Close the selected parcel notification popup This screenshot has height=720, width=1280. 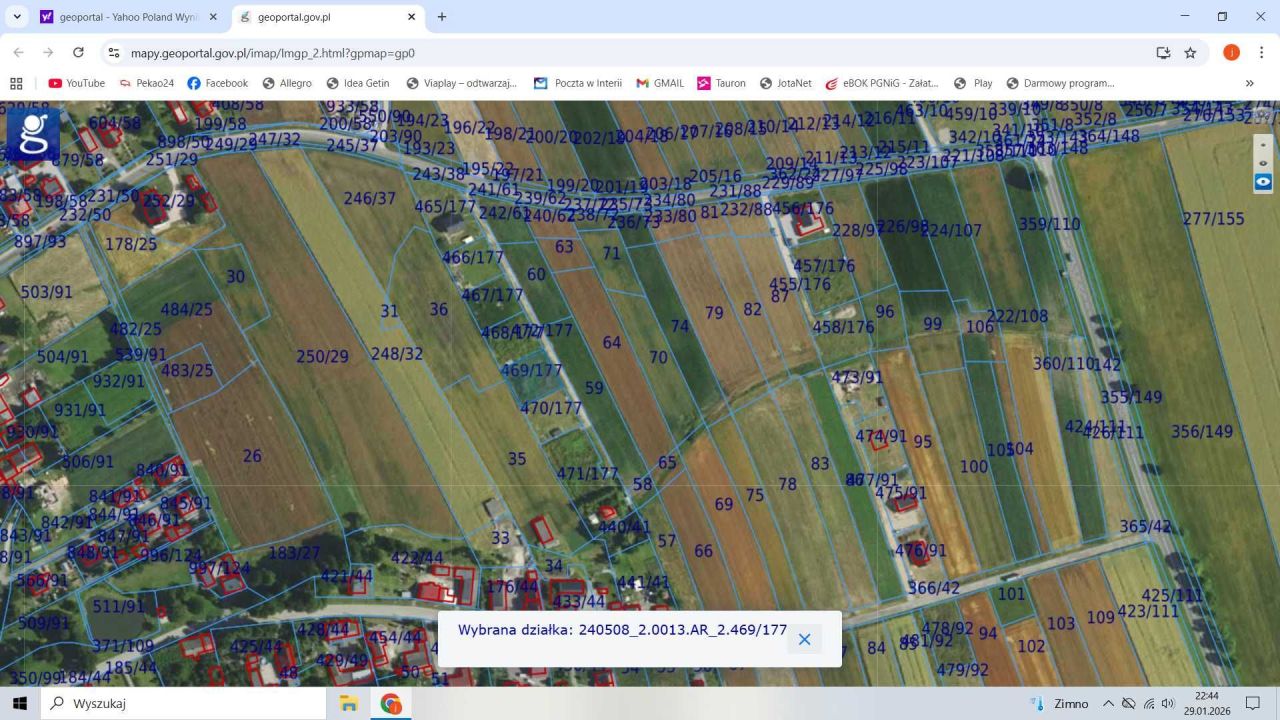coord(804,639)
